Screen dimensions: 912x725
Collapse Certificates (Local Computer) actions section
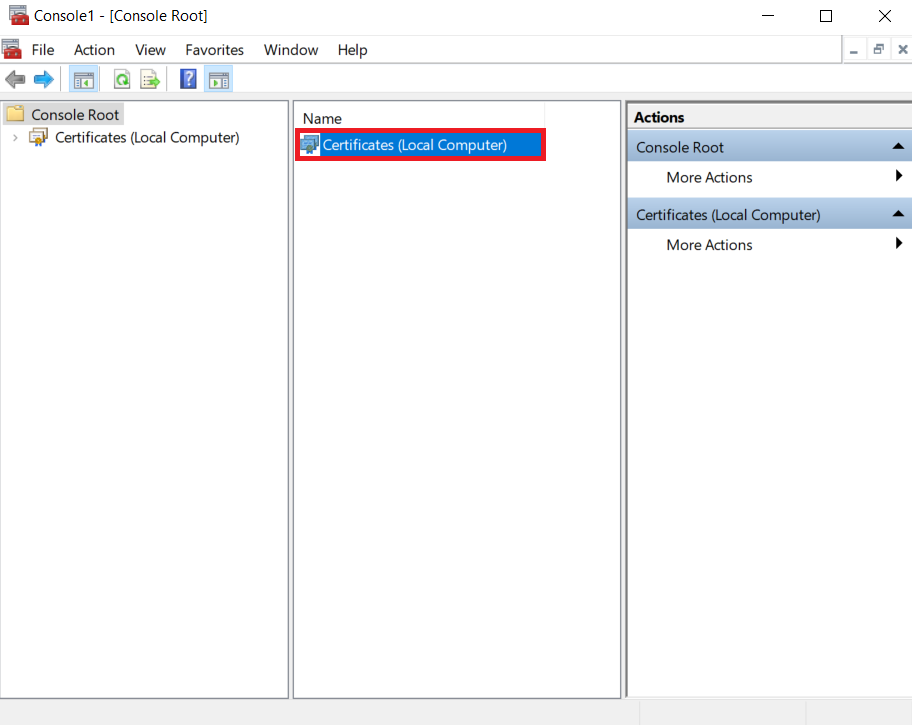(898, 214)
